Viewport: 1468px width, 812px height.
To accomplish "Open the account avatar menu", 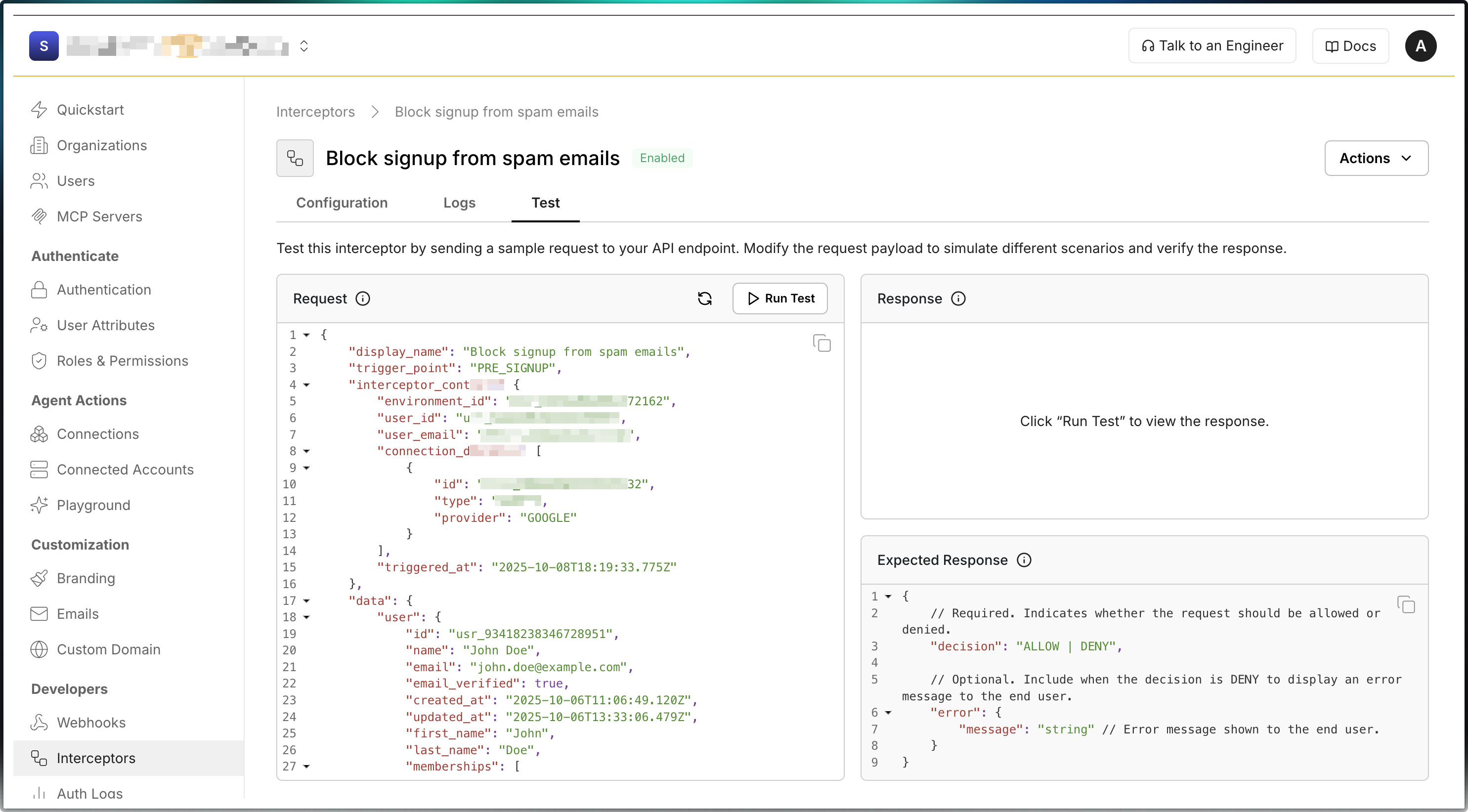I will pyautogui.click(x=1421, y=45).
